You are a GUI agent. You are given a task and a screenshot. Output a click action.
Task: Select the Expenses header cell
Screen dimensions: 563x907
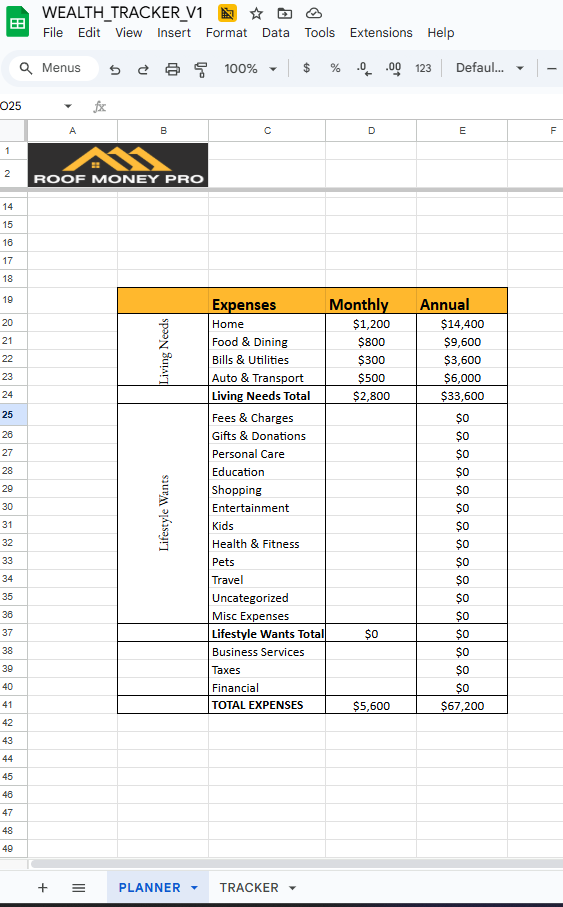pos(267,301)
